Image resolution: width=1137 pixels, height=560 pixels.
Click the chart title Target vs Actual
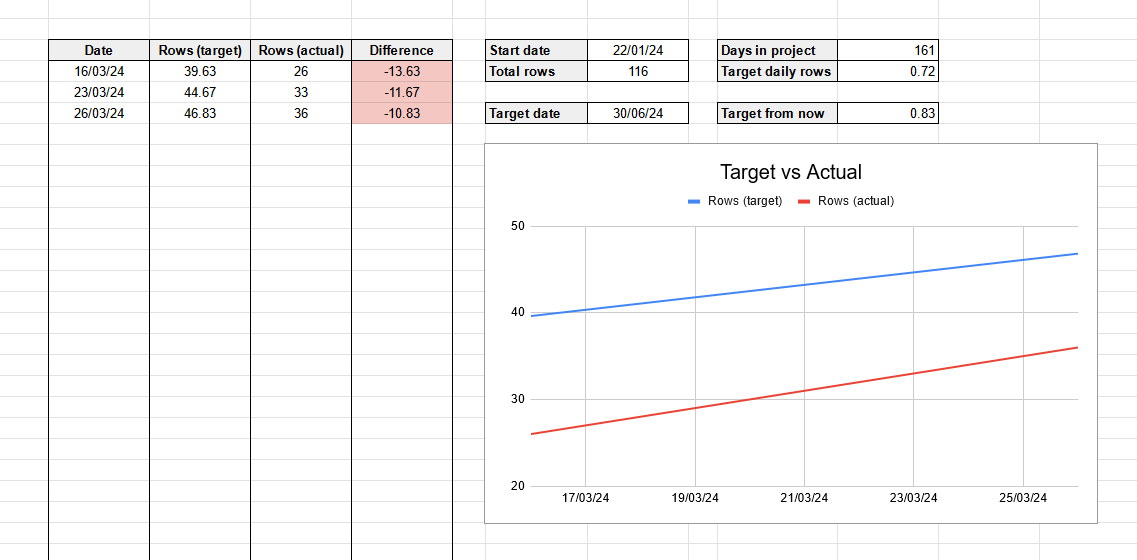point(790,173)
